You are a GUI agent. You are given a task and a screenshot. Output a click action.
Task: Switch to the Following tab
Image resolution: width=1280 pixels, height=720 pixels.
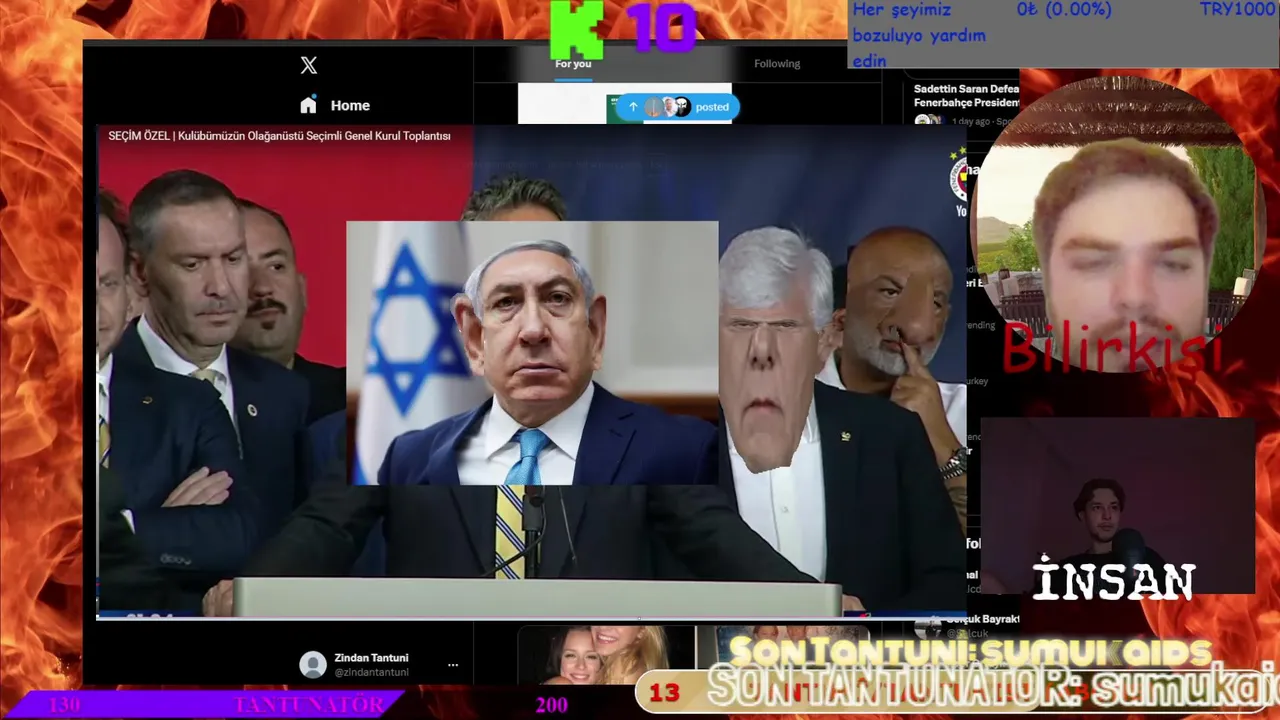coord(777,63)
